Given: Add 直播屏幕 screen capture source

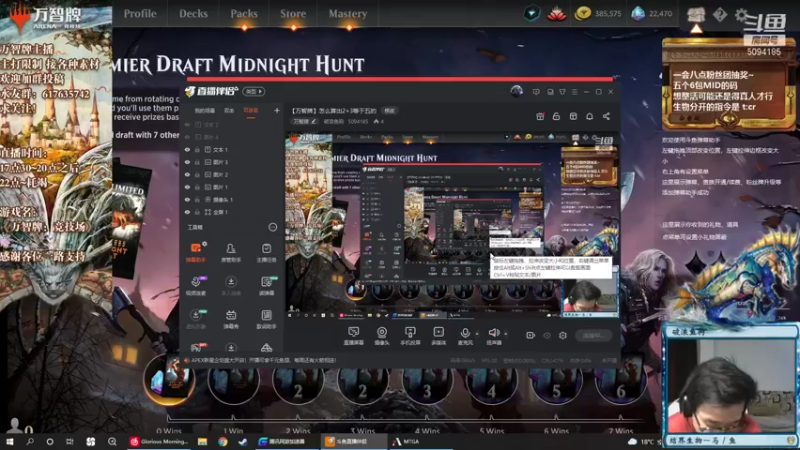Looking at the screenshot, I should 353,336.
